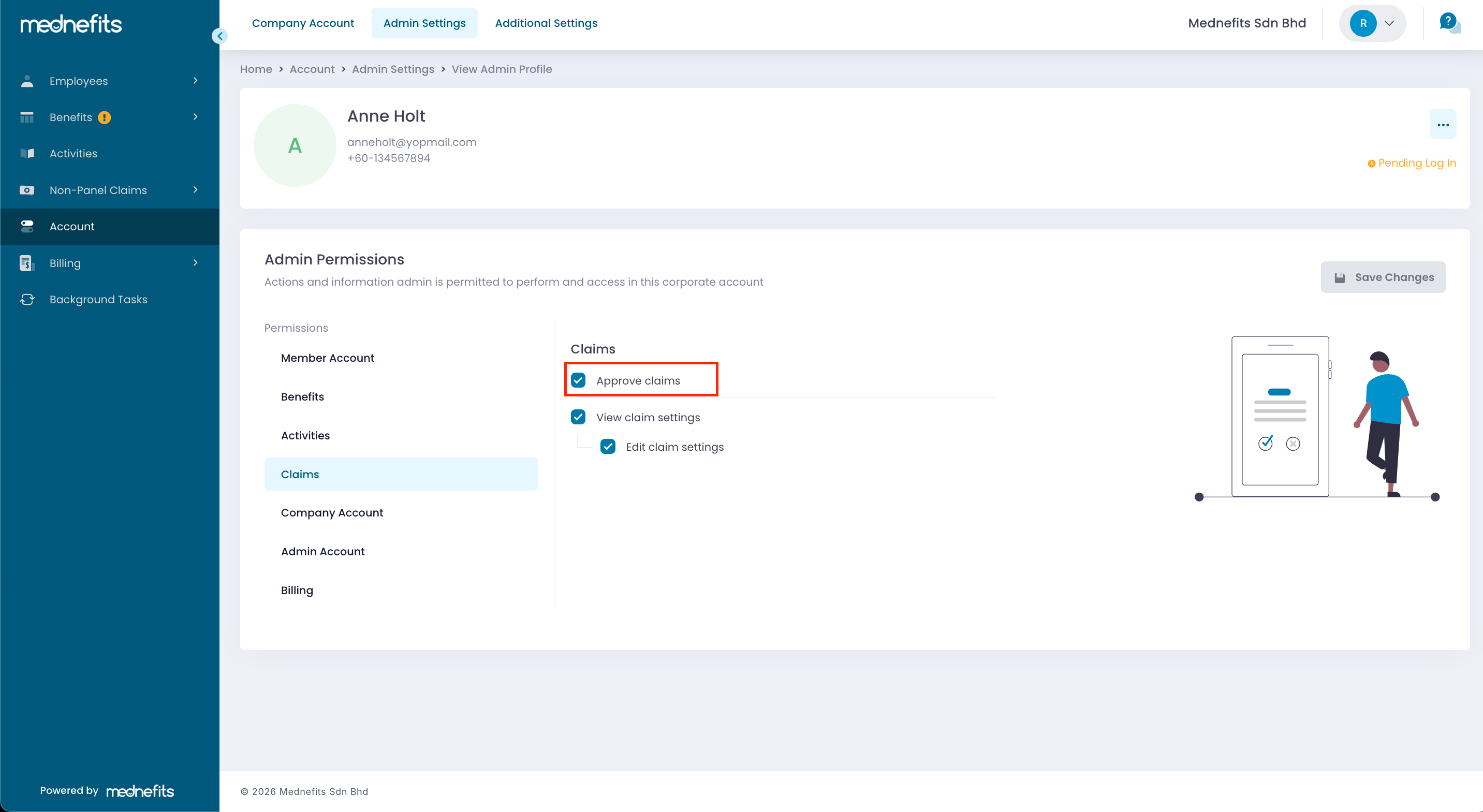Uncheck the Approve claims checkbox
The width and height of the screenshot is (1483, 812).
click(x=578, y=380)
